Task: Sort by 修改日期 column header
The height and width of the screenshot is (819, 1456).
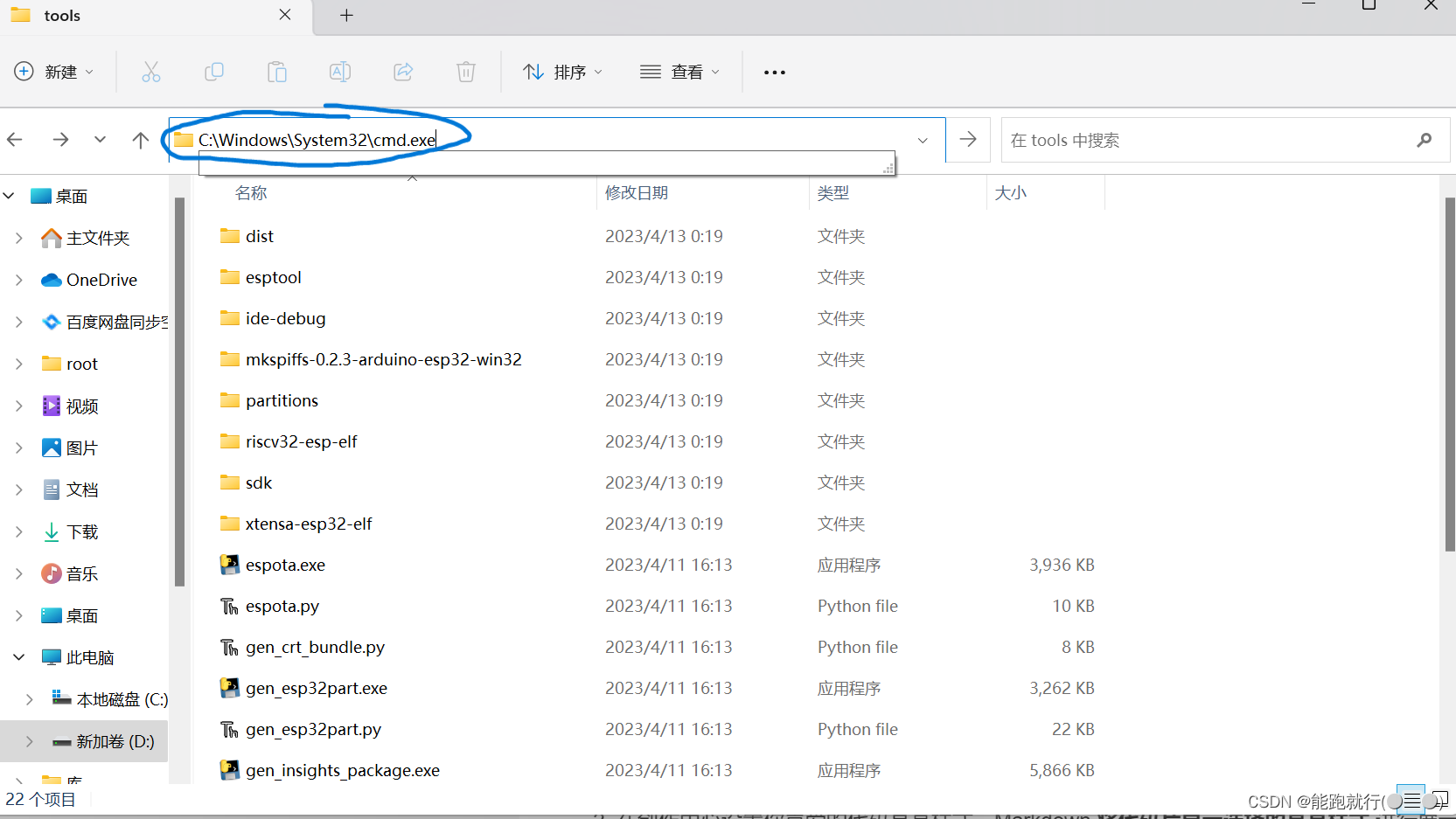Action: [637, 193]
